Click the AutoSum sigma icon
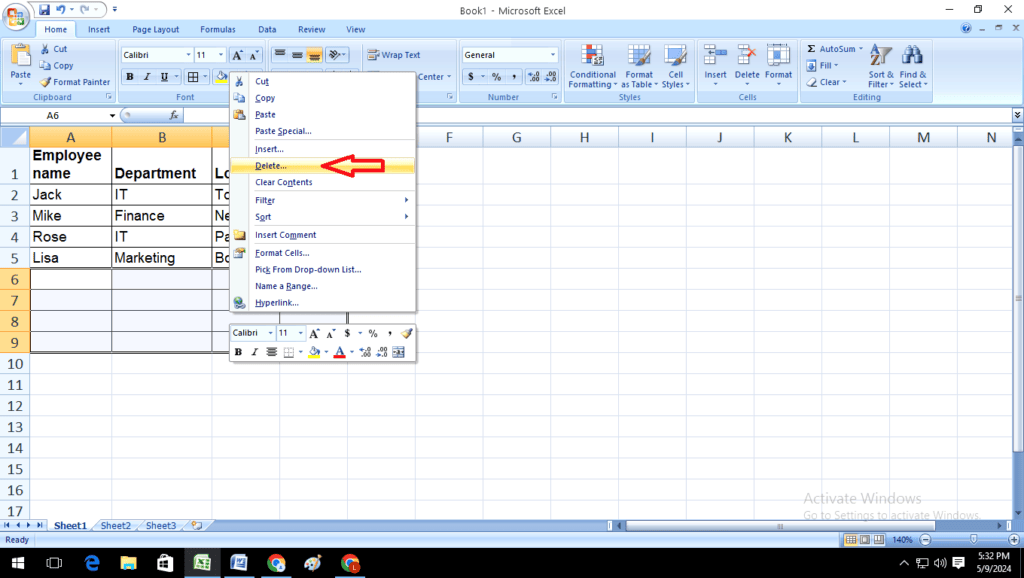The image size is (1024, 578). [x=812, y=49]
